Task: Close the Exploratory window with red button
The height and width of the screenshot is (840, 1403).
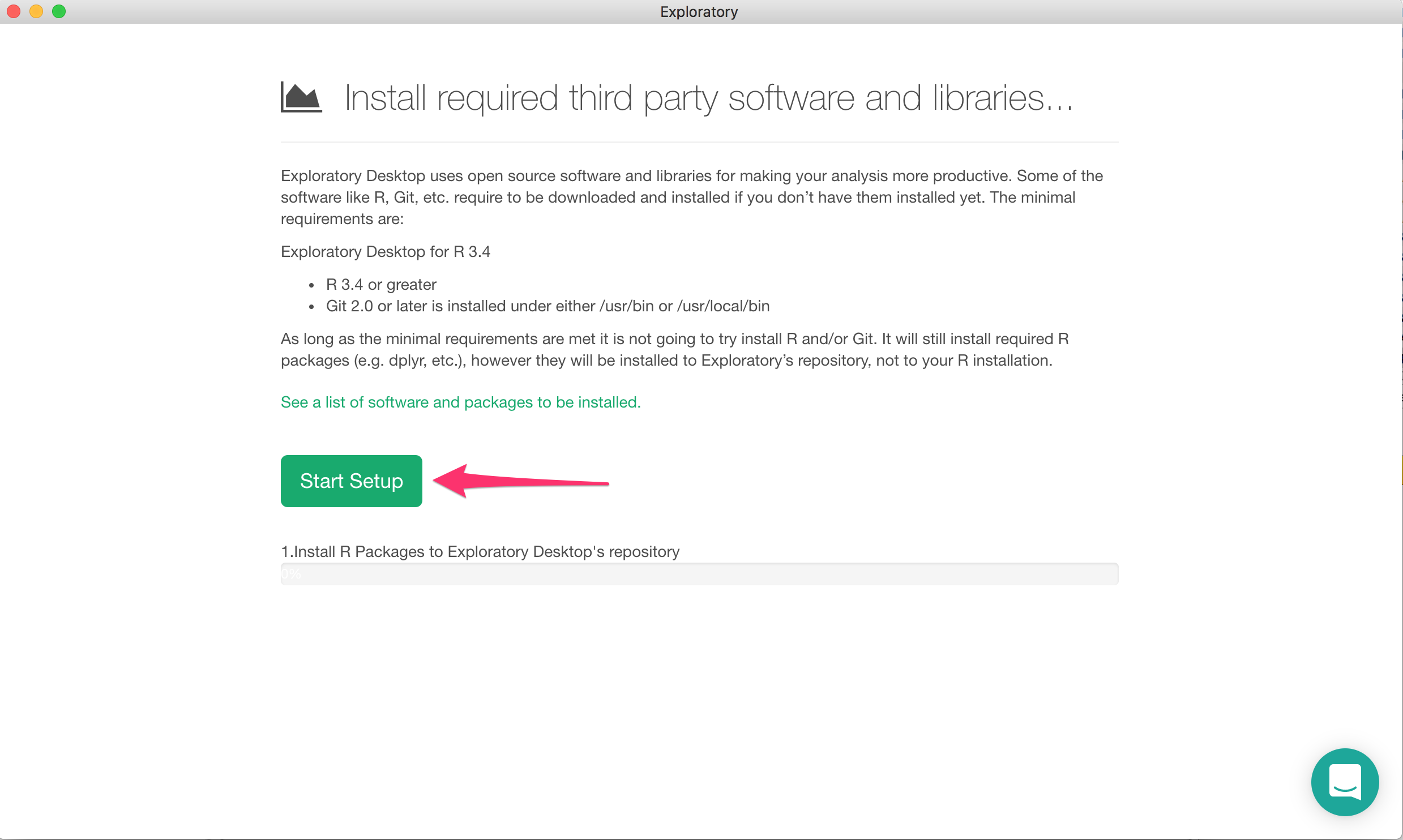Action: coord(14,11)
